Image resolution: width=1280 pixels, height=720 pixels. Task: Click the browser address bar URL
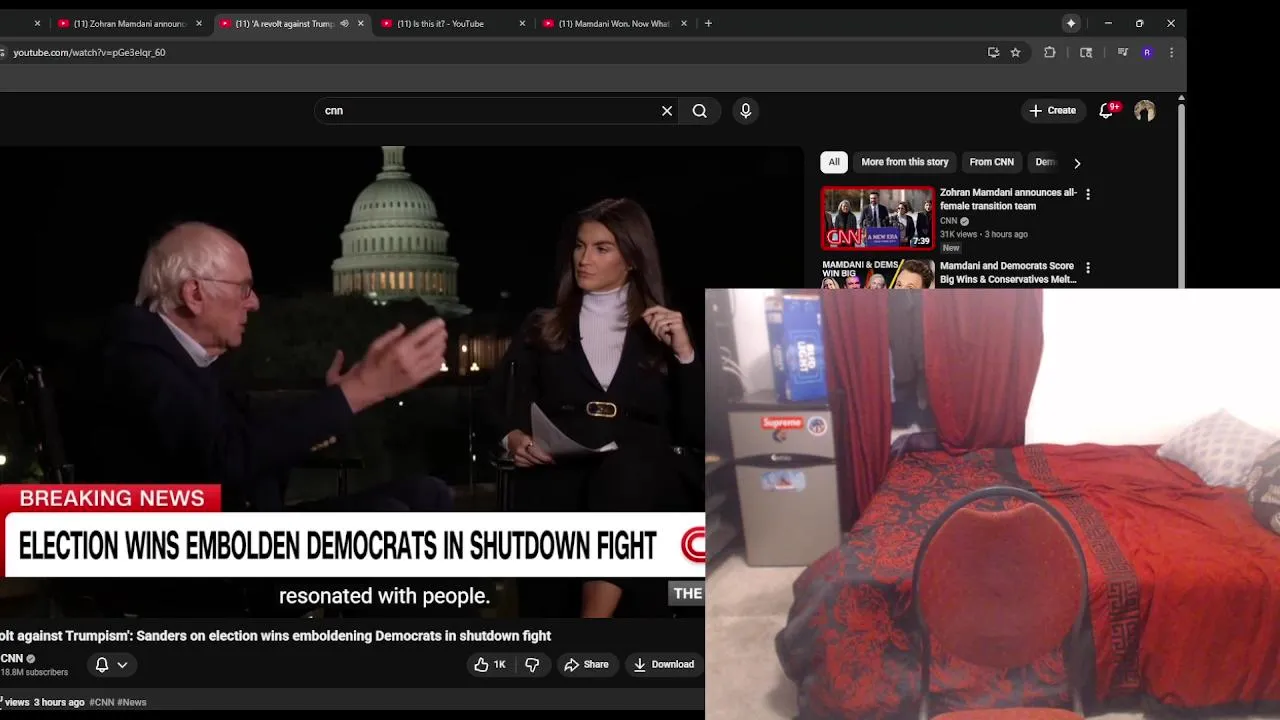89,52
